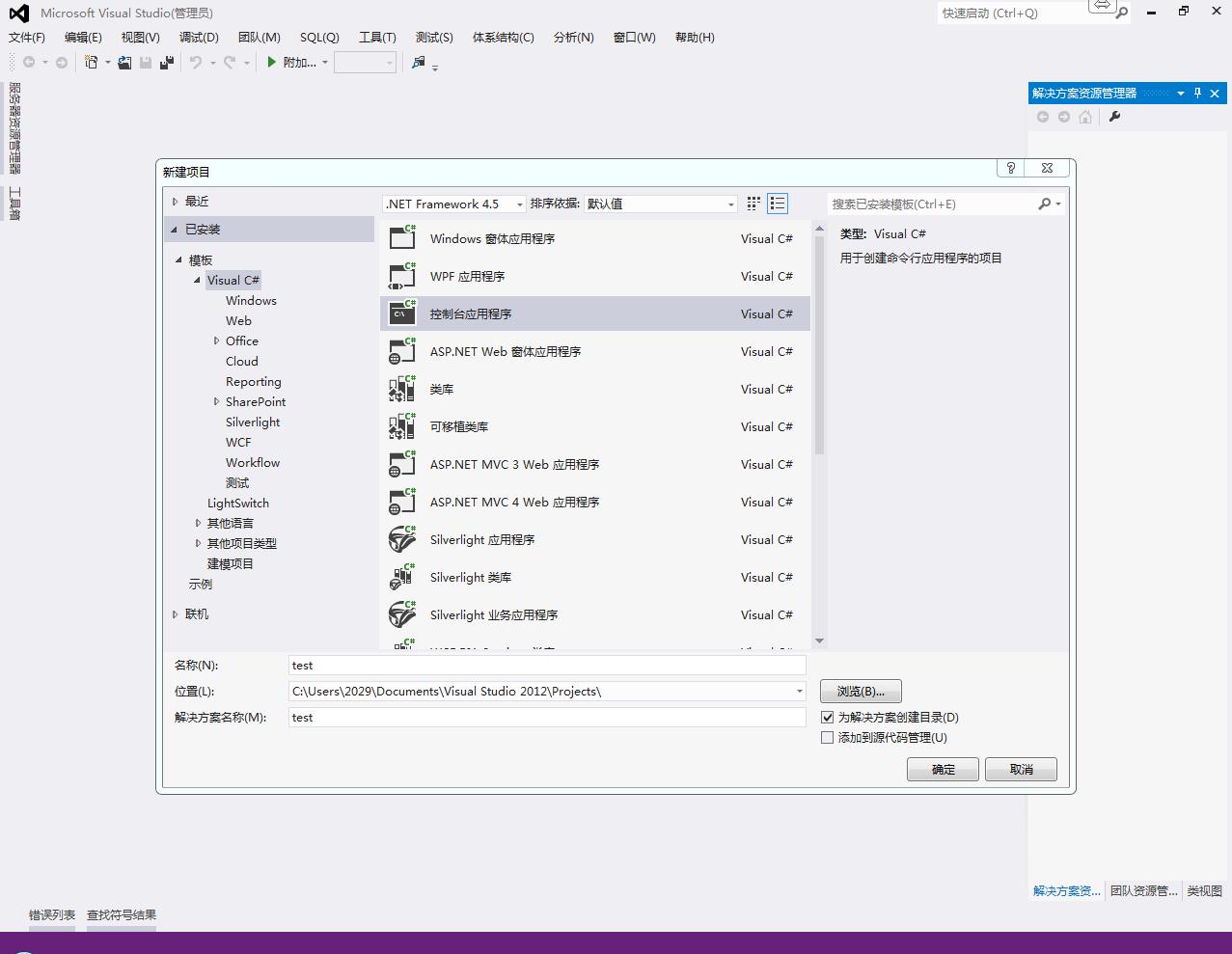Expand the 最近 section

[x=175, y=201]
